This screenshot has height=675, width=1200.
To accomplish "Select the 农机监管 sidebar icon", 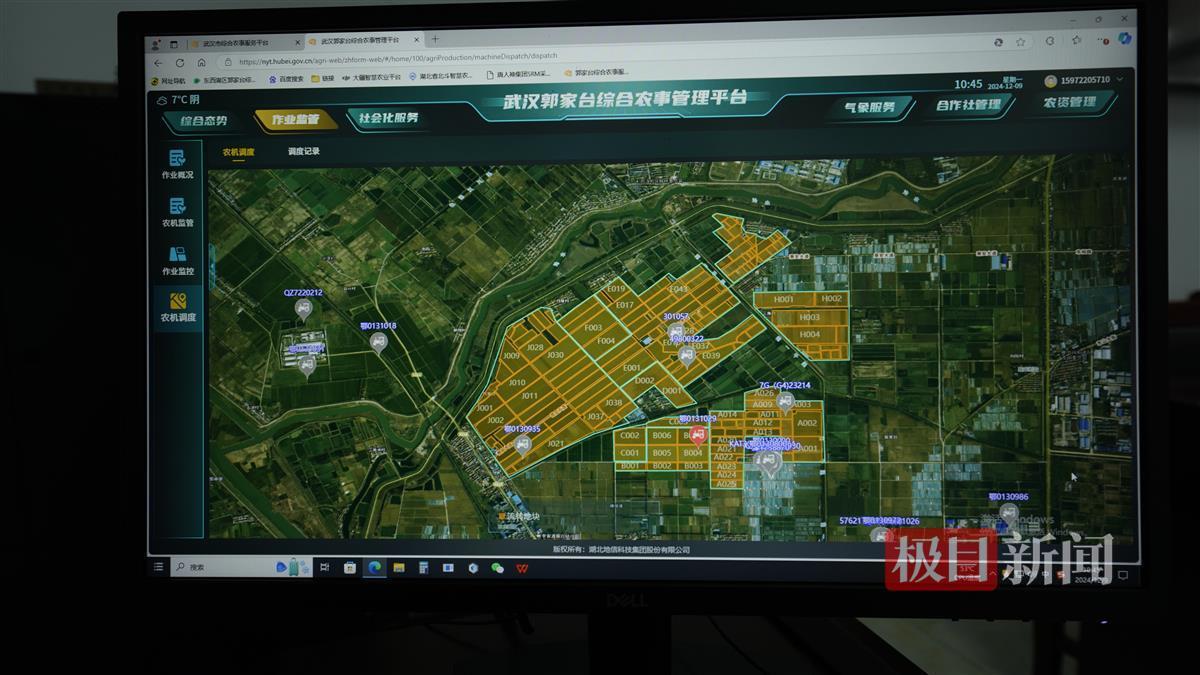I will pos(177,212).
